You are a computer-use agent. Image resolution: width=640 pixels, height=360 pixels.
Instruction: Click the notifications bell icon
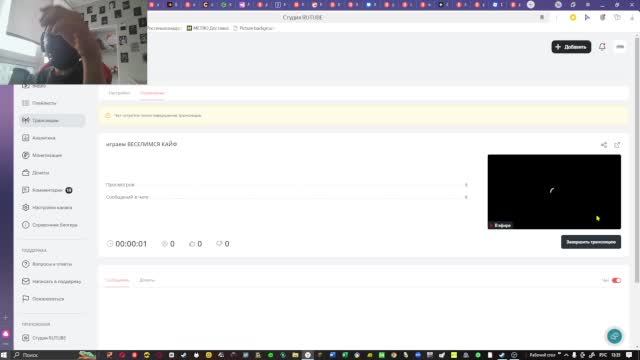[602, 47]
